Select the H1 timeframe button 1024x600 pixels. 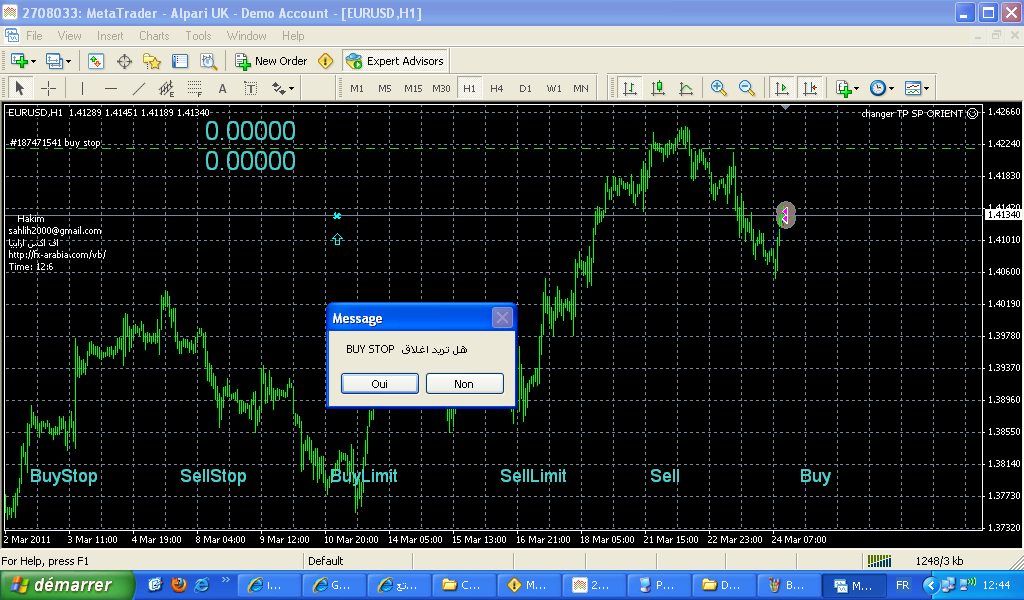[469, 88]
